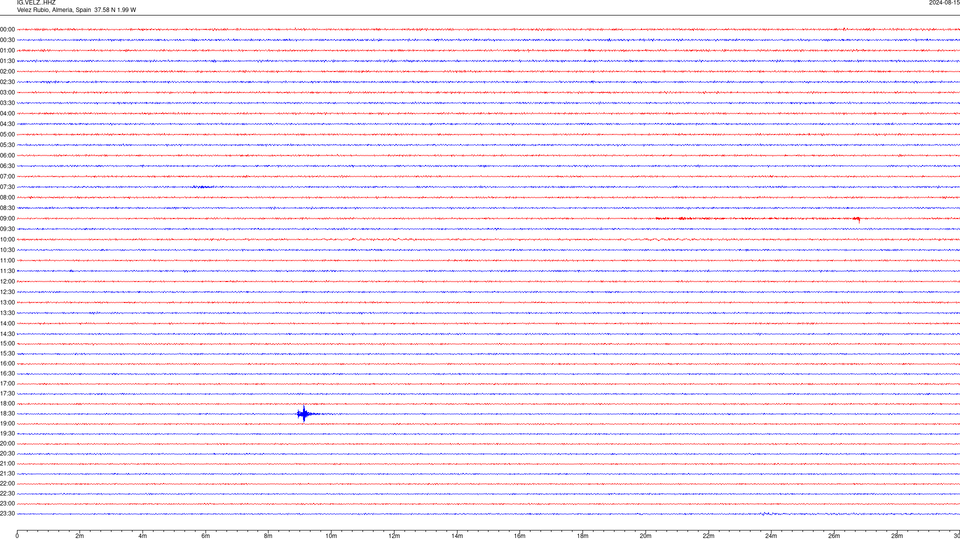Click the 18:00 time label
The width and height of the screenshot is (960, 540).
pyautogui.click(x=7, y=403)
